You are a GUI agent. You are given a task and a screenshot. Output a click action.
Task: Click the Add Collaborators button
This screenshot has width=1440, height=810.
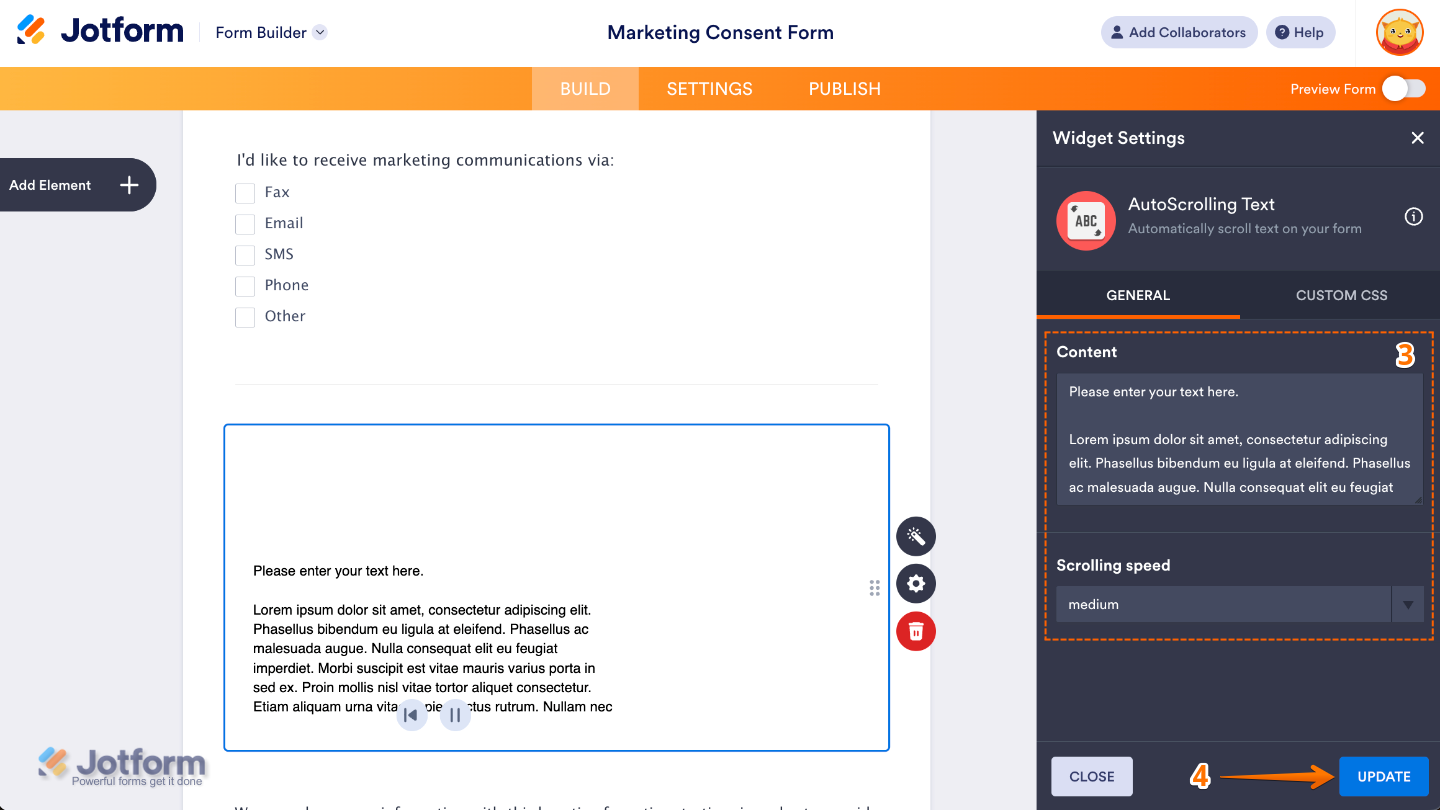(1179, 32)
